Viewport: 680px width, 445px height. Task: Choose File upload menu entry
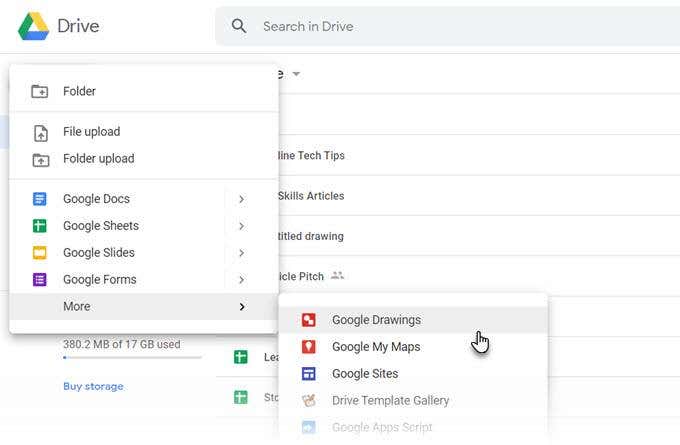(144, 132)
